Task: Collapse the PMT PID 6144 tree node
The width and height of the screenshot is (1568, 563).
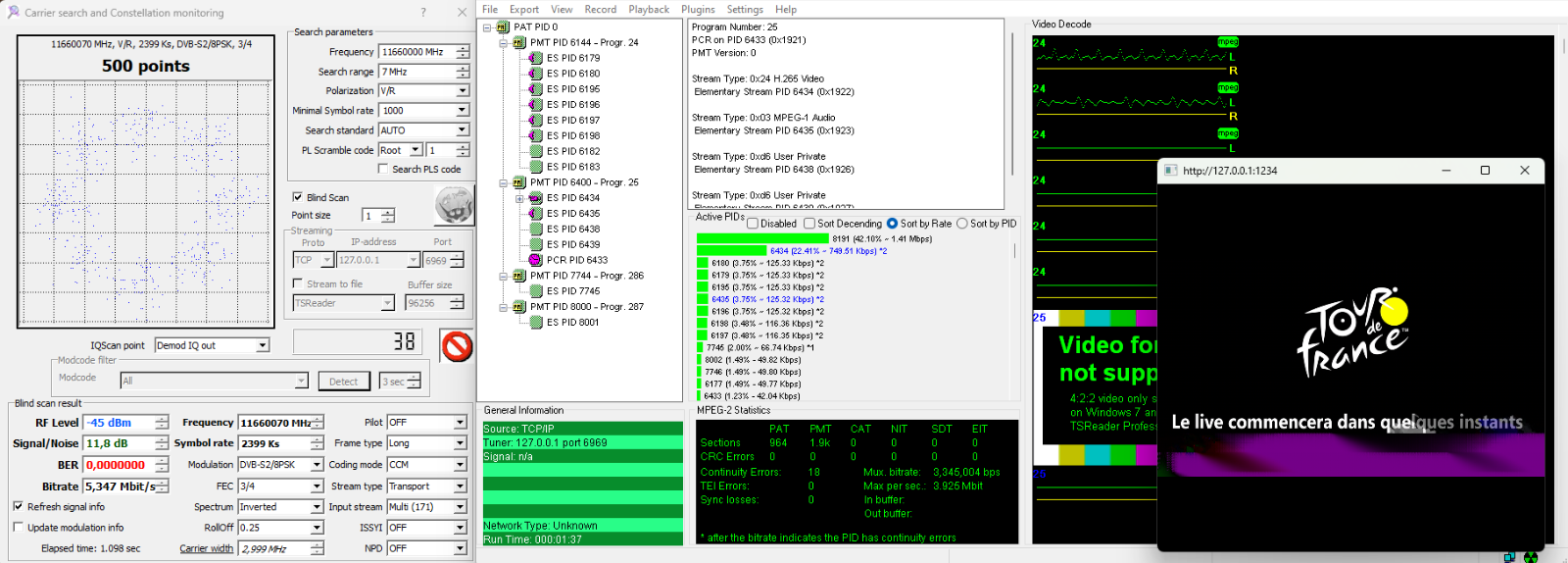Action: [504, 43]
